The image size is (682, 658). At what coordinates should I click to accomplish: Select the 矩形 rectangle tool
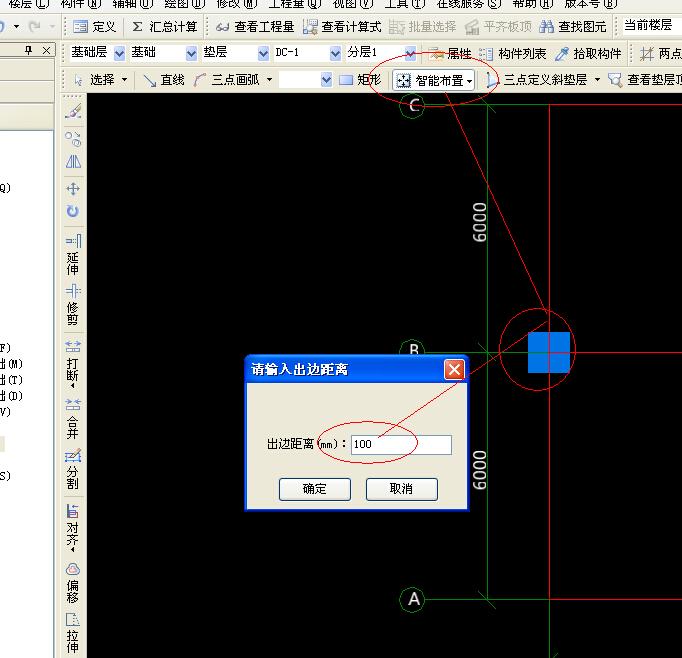360,80
